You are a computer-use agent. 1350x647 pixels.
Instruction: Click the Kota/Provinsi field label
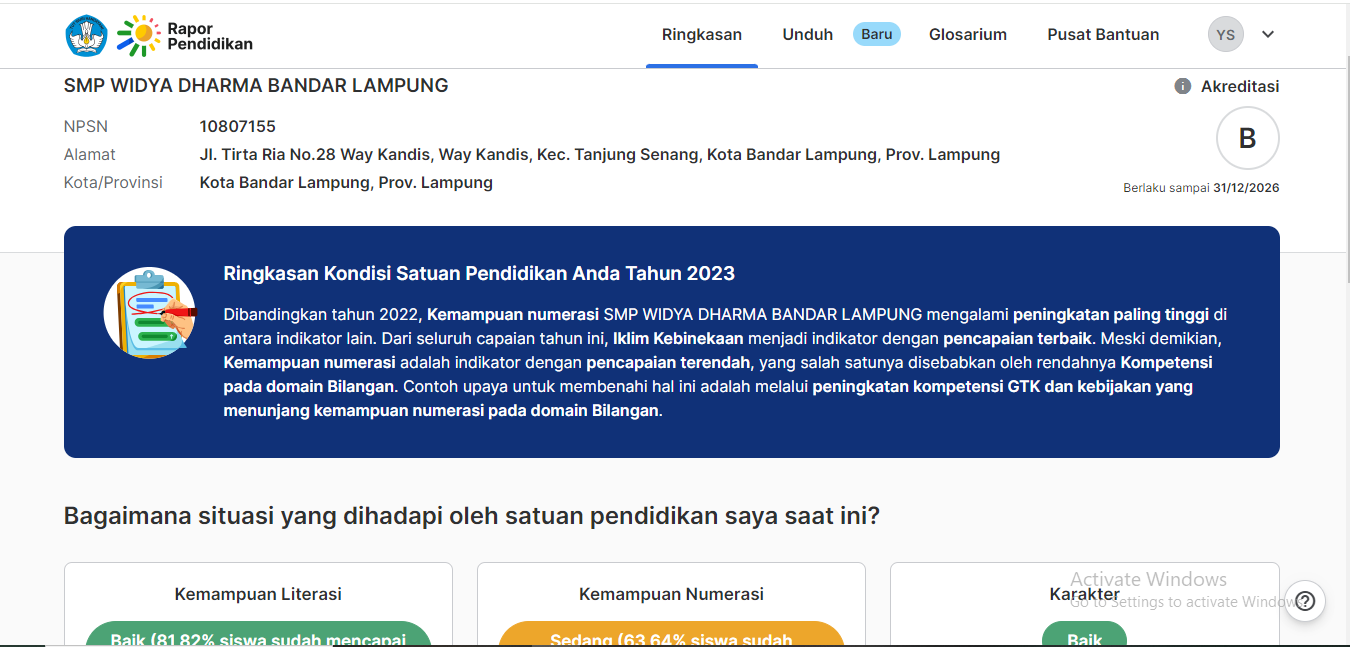[113, 183]
